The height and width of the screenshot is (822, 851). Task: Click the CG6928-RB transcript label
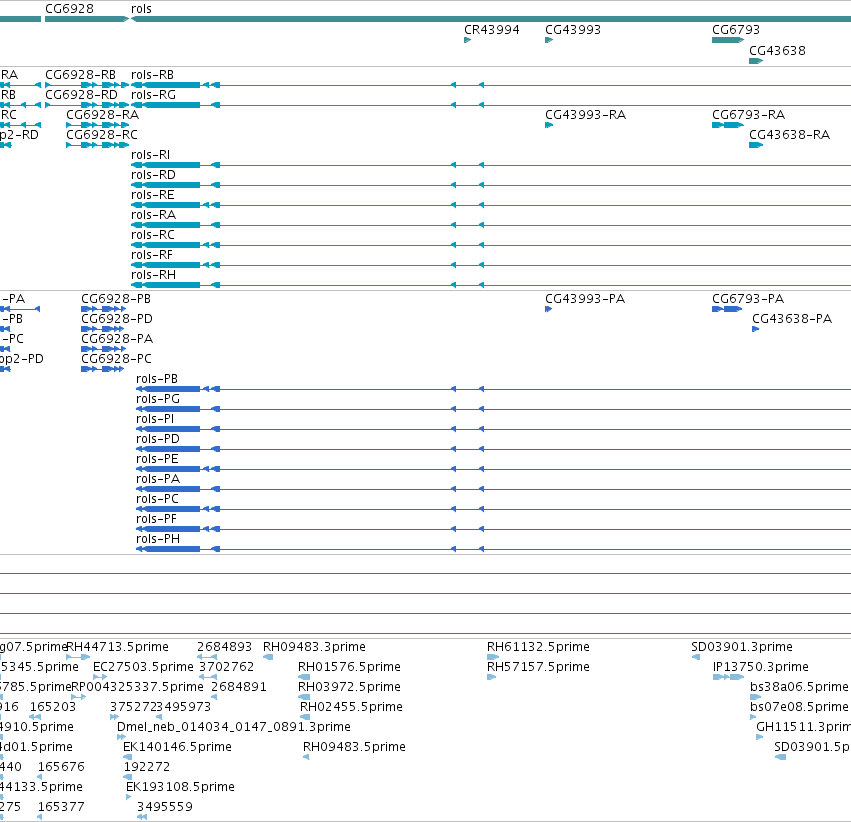click(x=80, y=75)
